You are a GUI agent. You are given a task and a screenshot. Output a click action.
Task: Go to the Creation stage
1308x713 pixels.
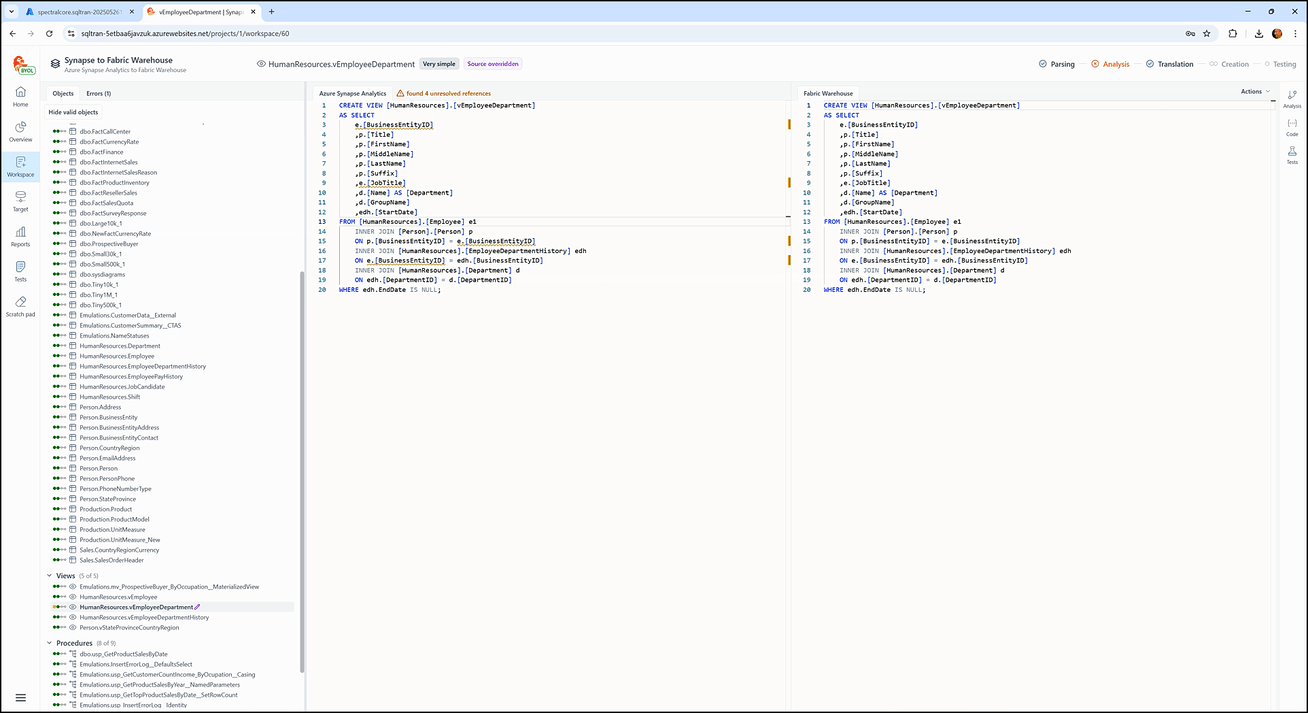click(1229, 64)
